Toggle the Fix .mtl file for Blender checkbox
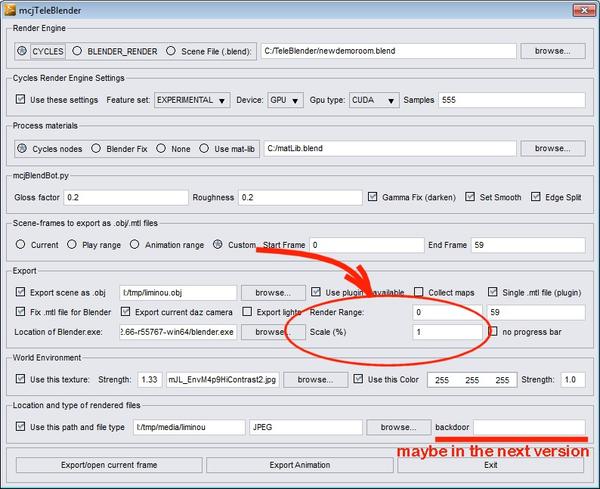 coord(20,311)
